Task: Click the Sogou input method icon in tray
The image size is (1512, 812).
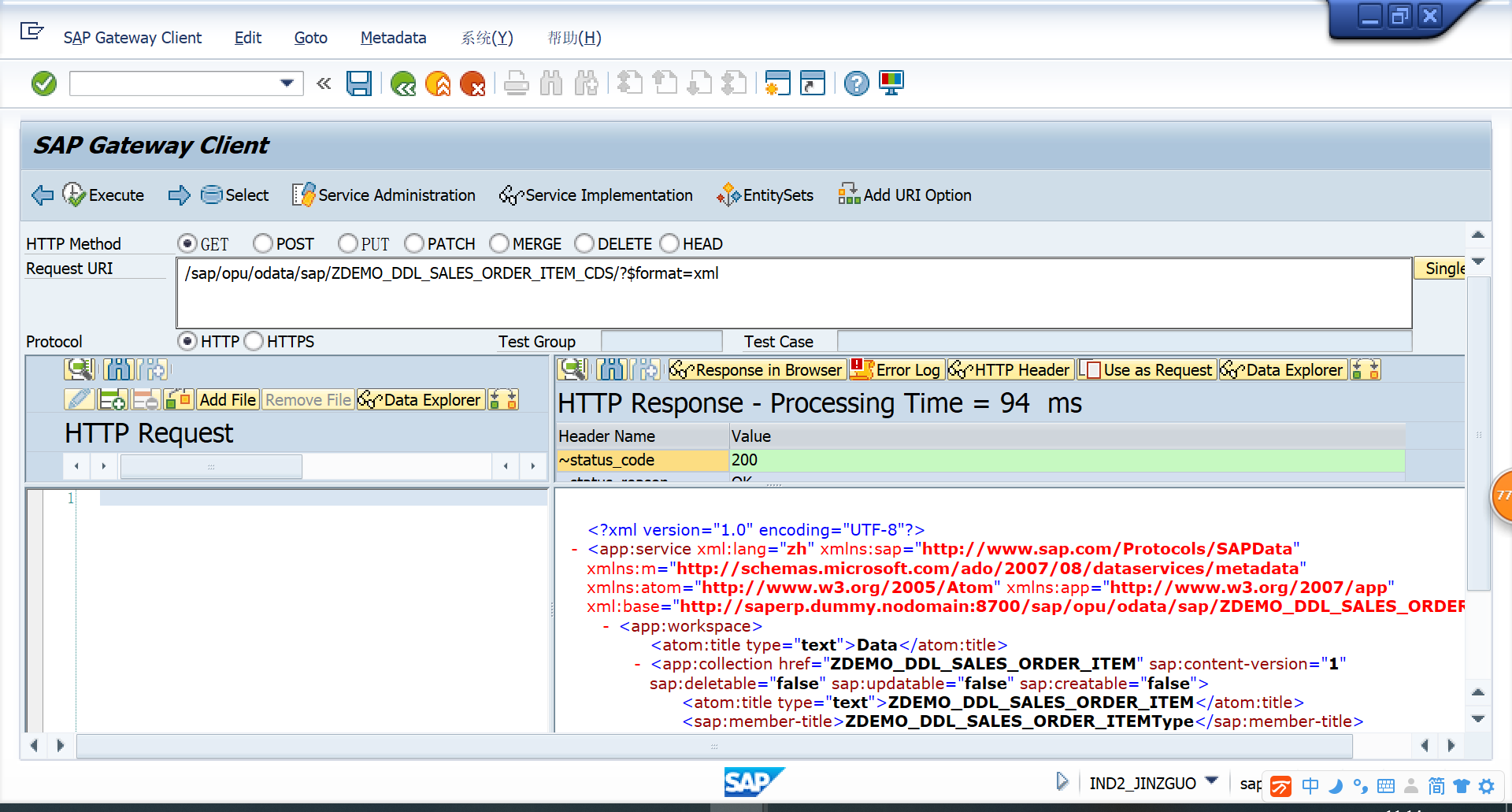Action: point(1281,786)
